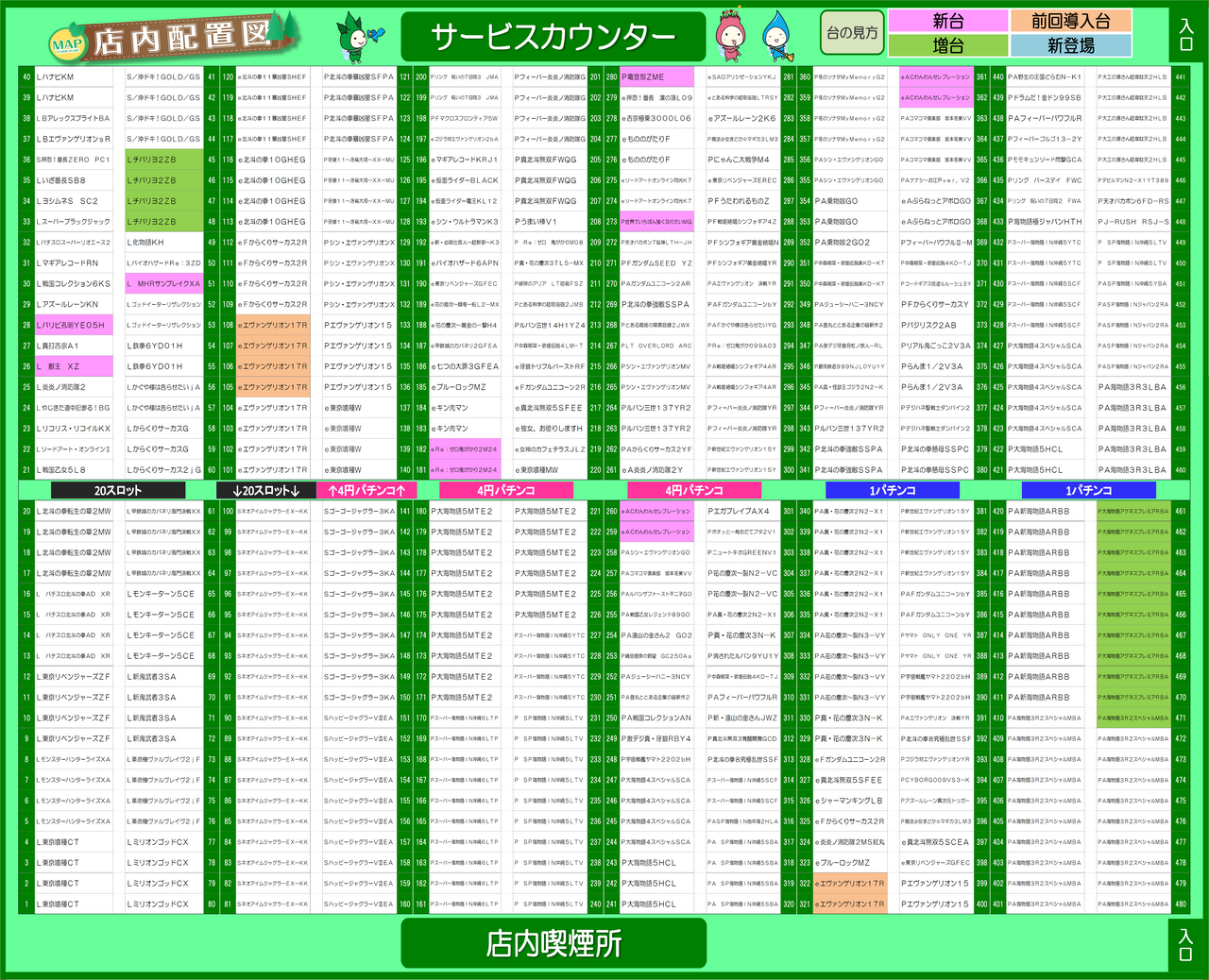Click the 入口 label at bottom right
The image size is (1209, 980).
[x=1185, y=943]
